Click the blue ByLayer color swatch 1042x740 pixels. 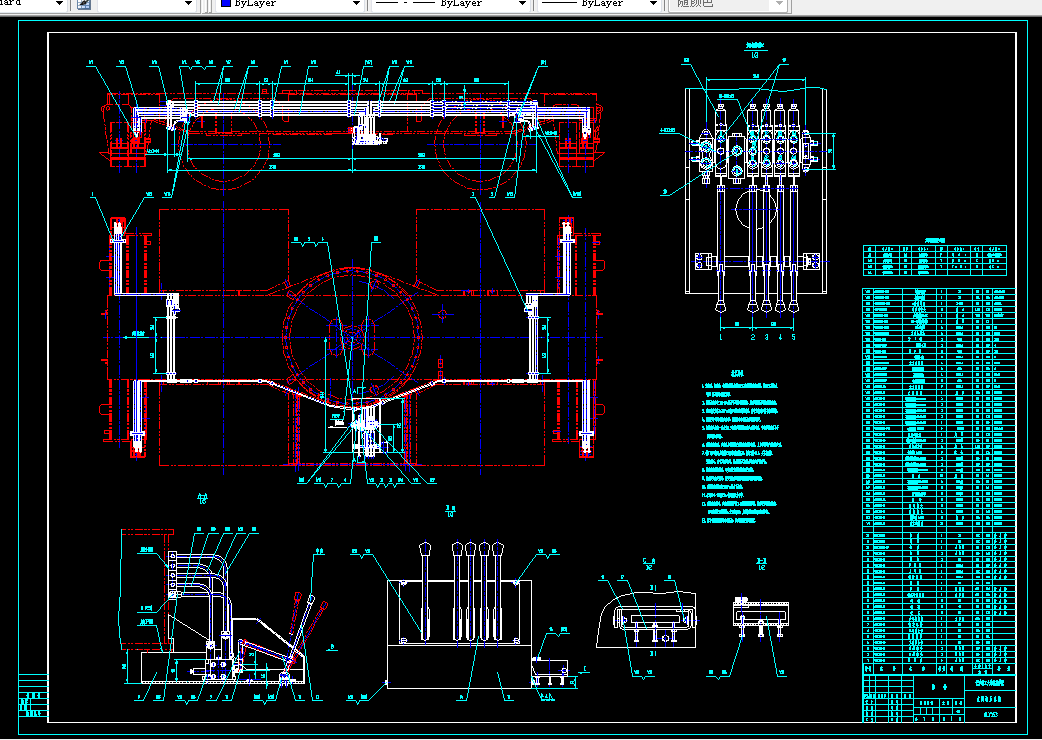pos(225,3)
